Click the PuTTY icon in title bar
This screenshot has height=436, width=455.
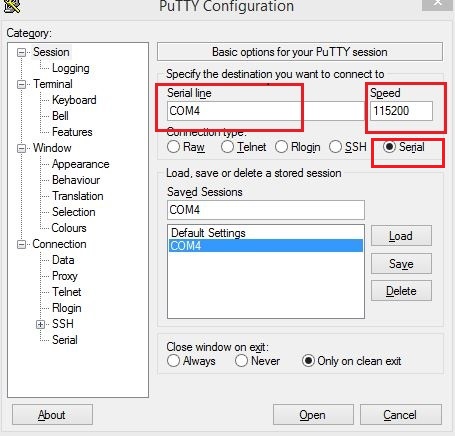pyautogui.click(x=12, y=6)
